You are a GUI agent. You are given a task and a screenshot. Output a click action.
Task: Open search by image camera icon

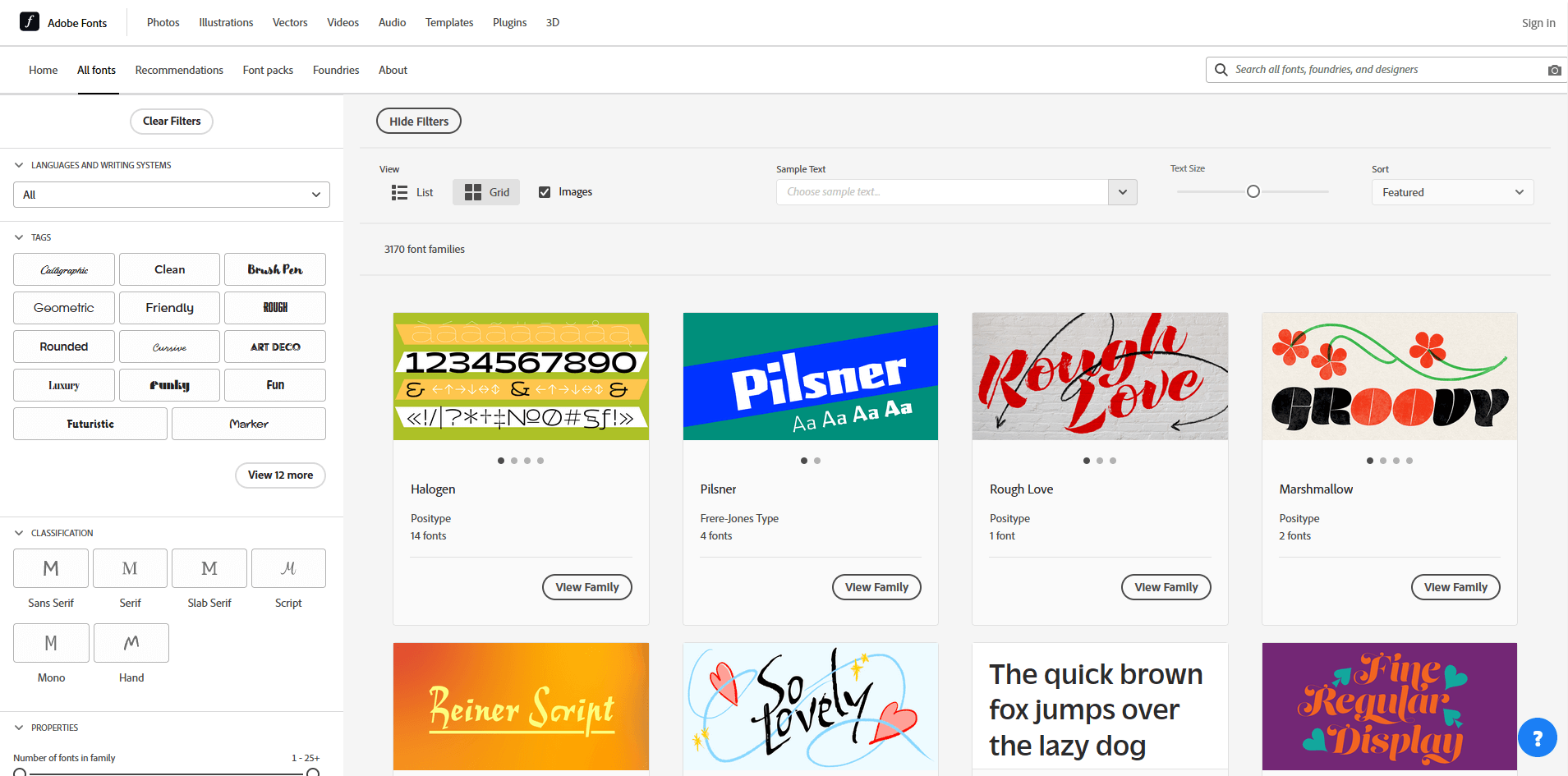tap(1553, 70)
